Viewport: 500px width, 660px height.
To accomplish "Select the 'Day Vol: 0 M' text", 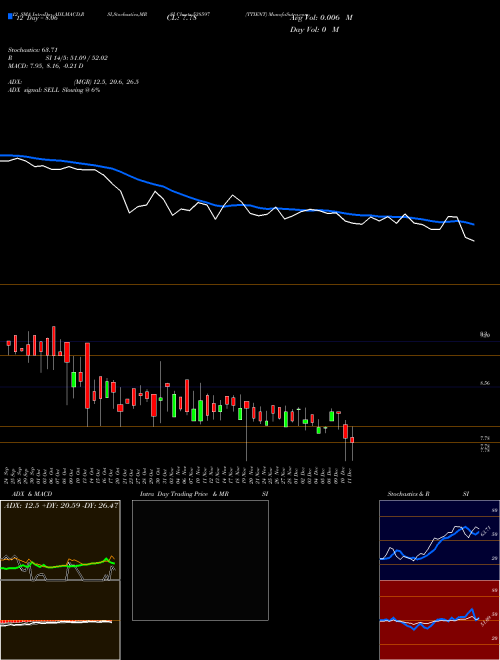I will click(x=314, y=29).
